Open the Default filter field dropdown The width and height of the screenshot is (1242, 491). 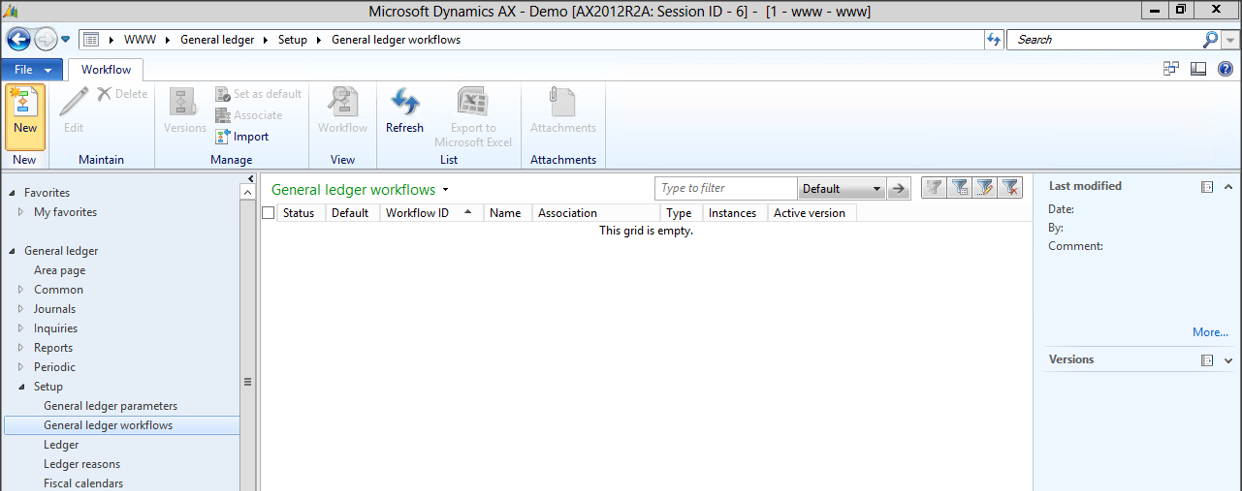(876, 189)
